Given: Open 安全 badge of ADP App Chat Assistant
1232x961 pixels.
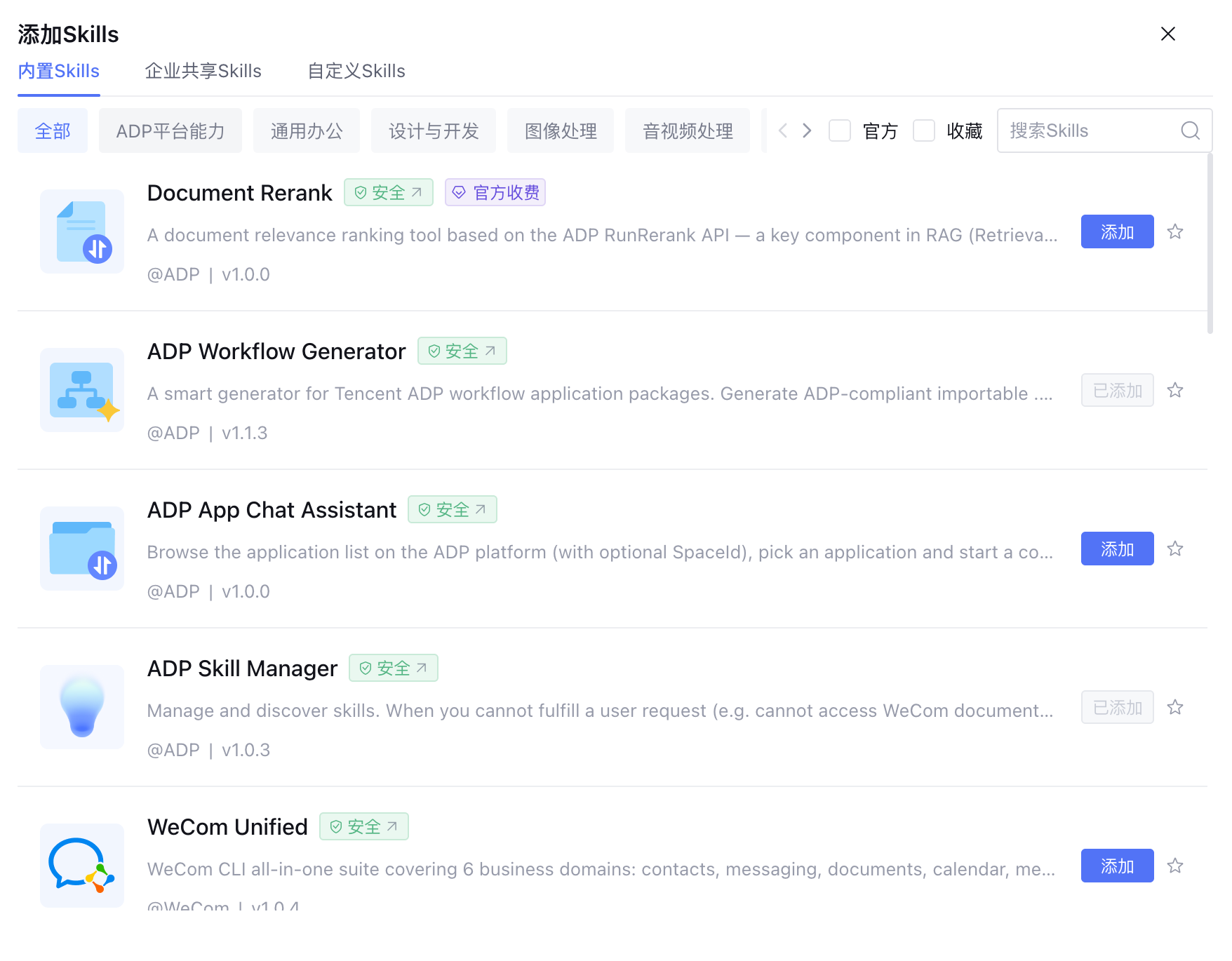Looking at the screenshot, I should point(453,509).
